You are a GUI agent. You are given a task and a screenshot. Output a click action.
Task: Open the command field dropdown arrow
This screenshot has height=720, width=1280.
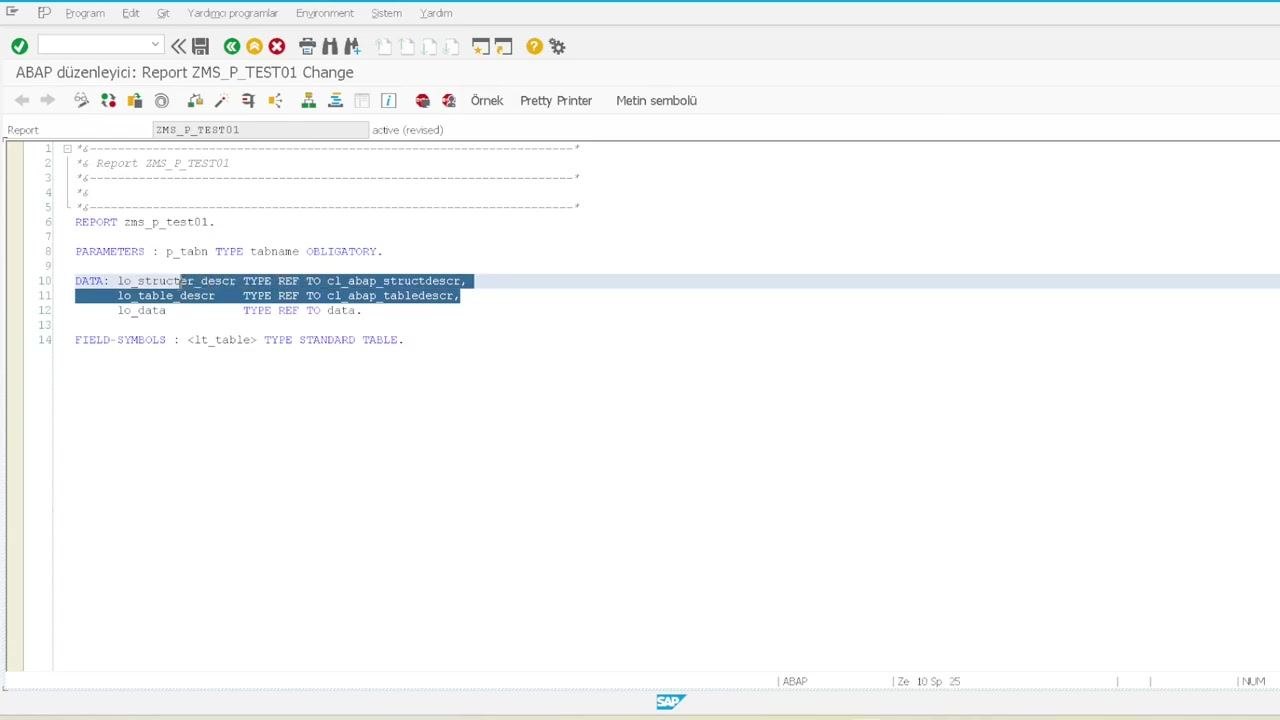(155, 45)
